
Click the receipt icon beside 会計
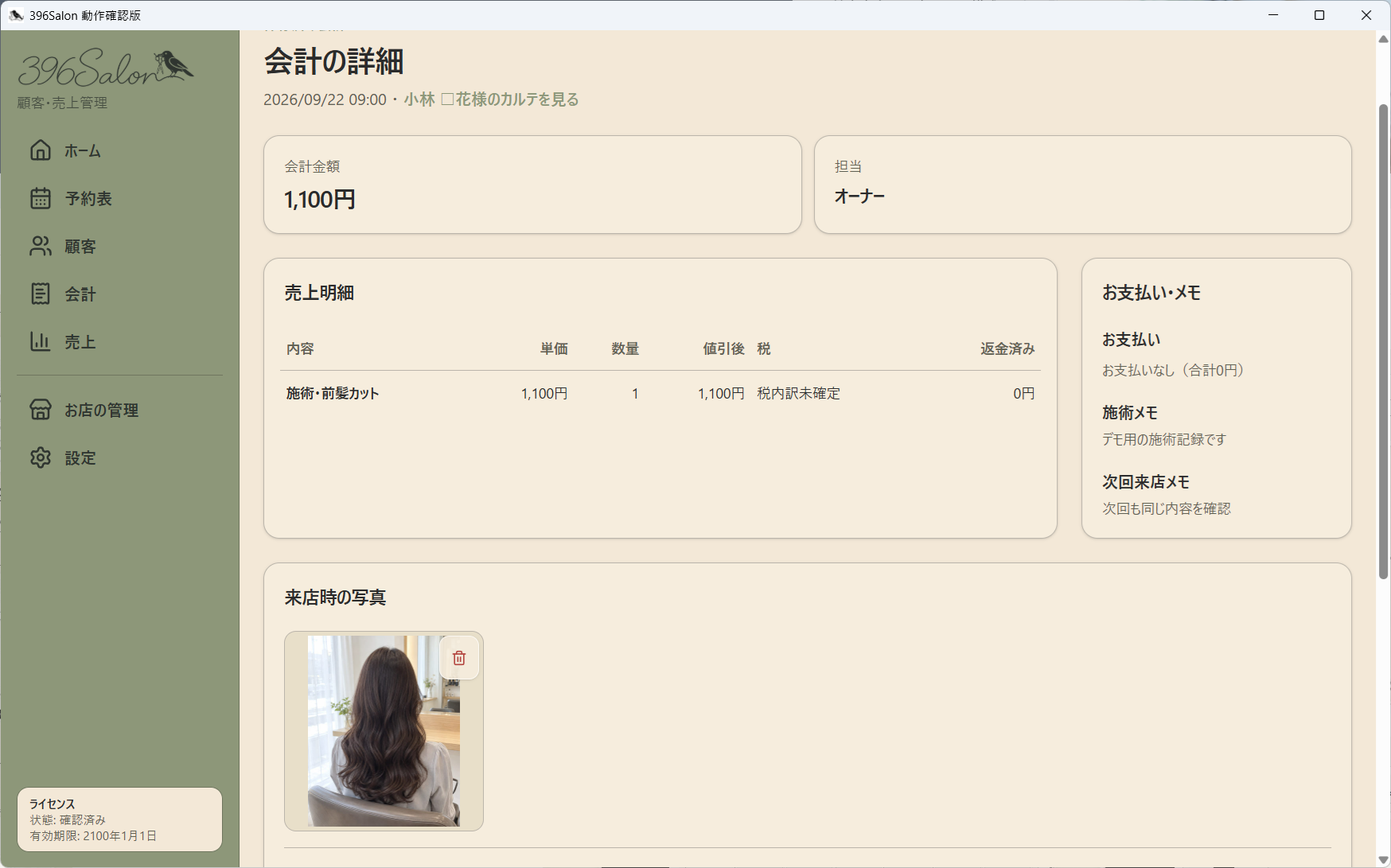tap(41, 294)
